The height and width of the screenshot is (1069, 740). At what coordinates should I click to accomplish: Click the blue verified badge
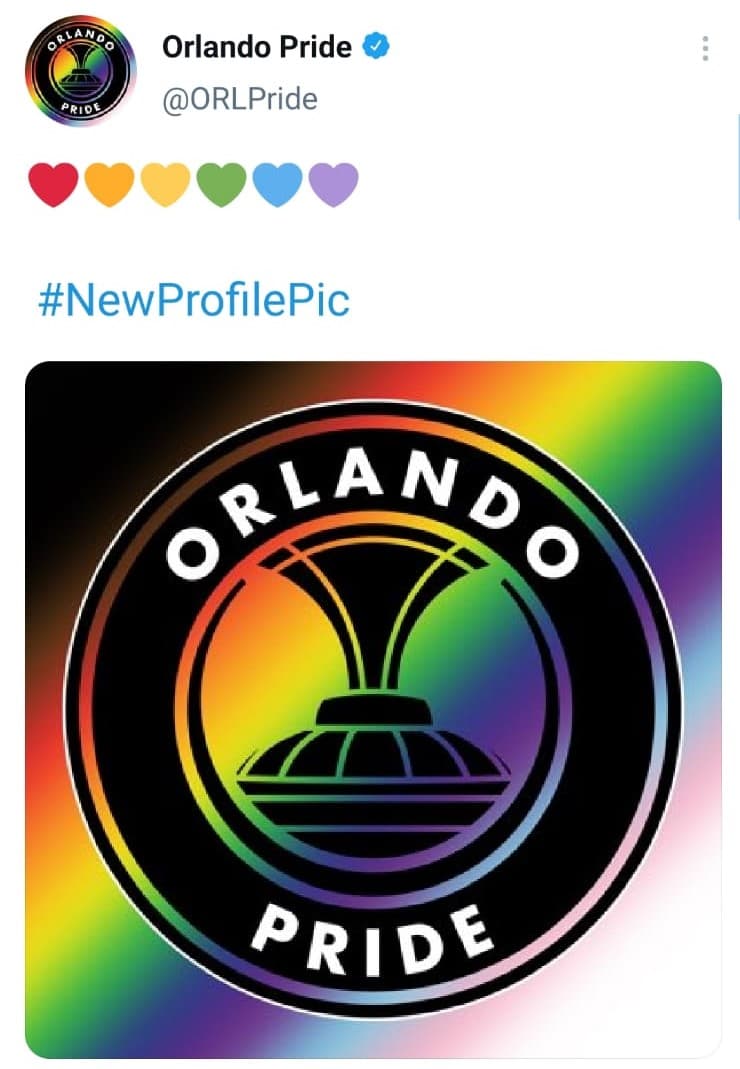tap(376, 46)
